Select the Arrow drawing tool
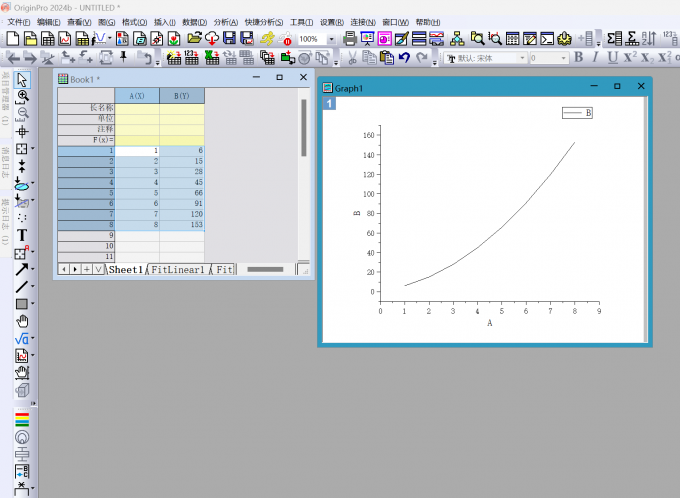The width and height of the screenshot is (680, 498). pyautogui.click(x=21, y=269)
